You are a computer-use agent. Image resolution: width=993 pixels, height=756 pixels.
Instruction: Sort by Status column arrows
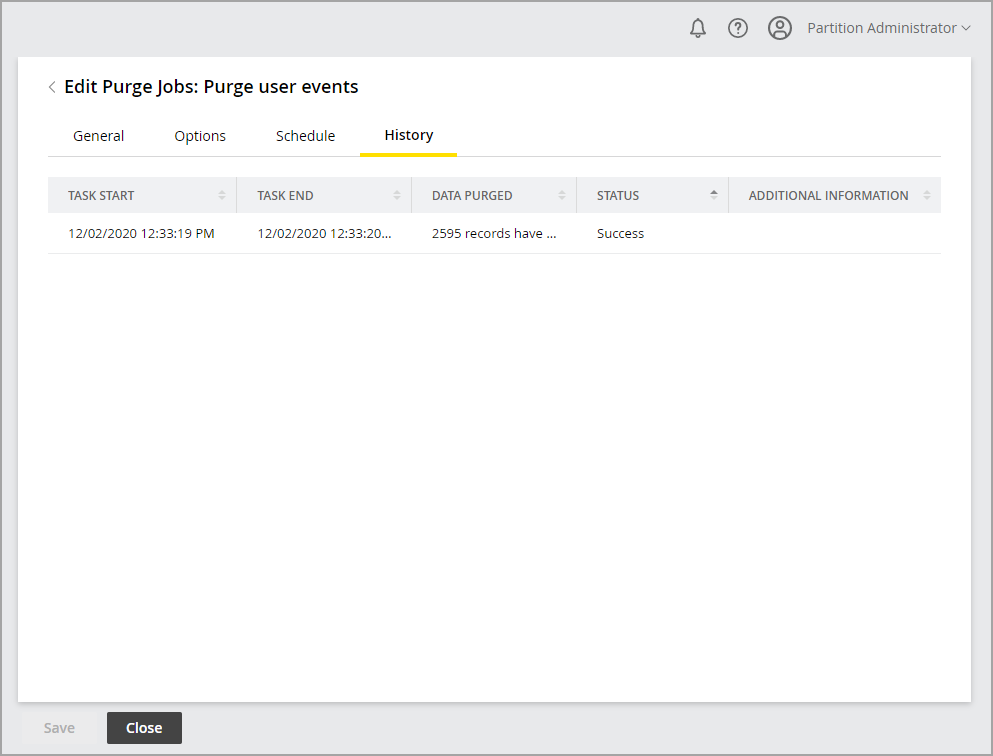point(714,195)
